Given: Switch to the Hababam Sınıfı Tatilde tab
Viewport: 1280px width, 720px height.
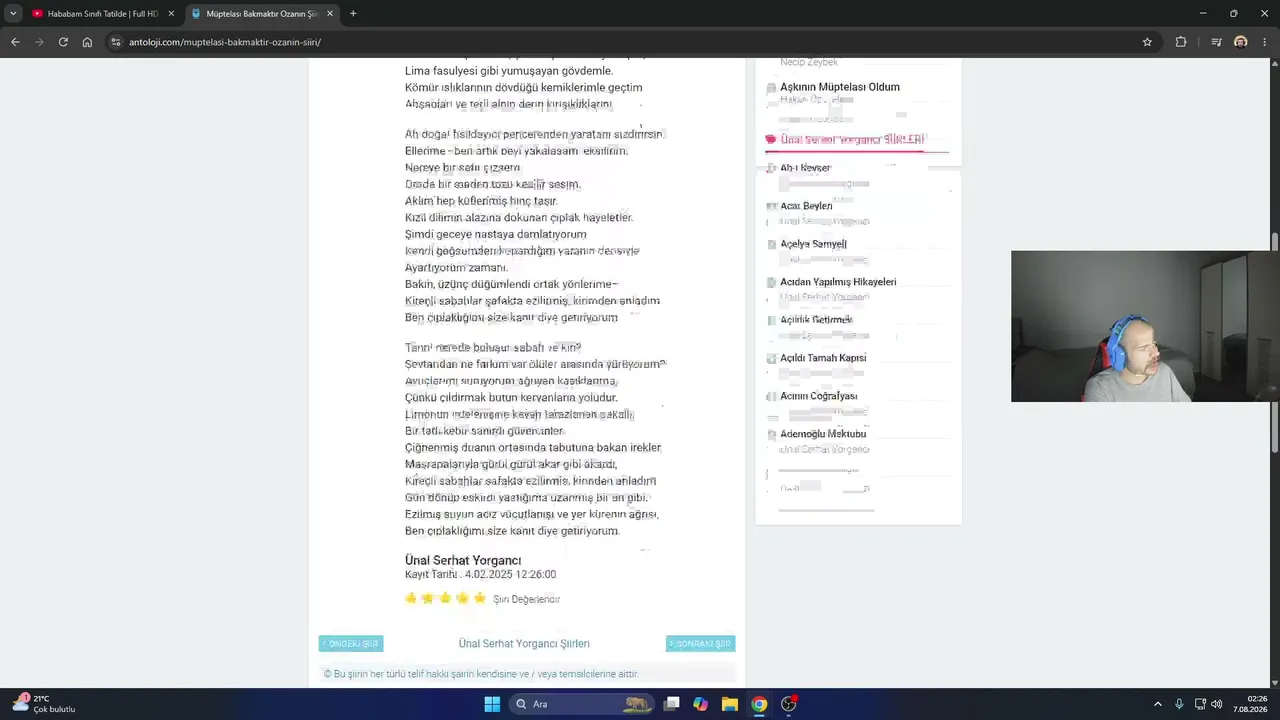Looking at the screenshot, I should (x=102, y=14).
